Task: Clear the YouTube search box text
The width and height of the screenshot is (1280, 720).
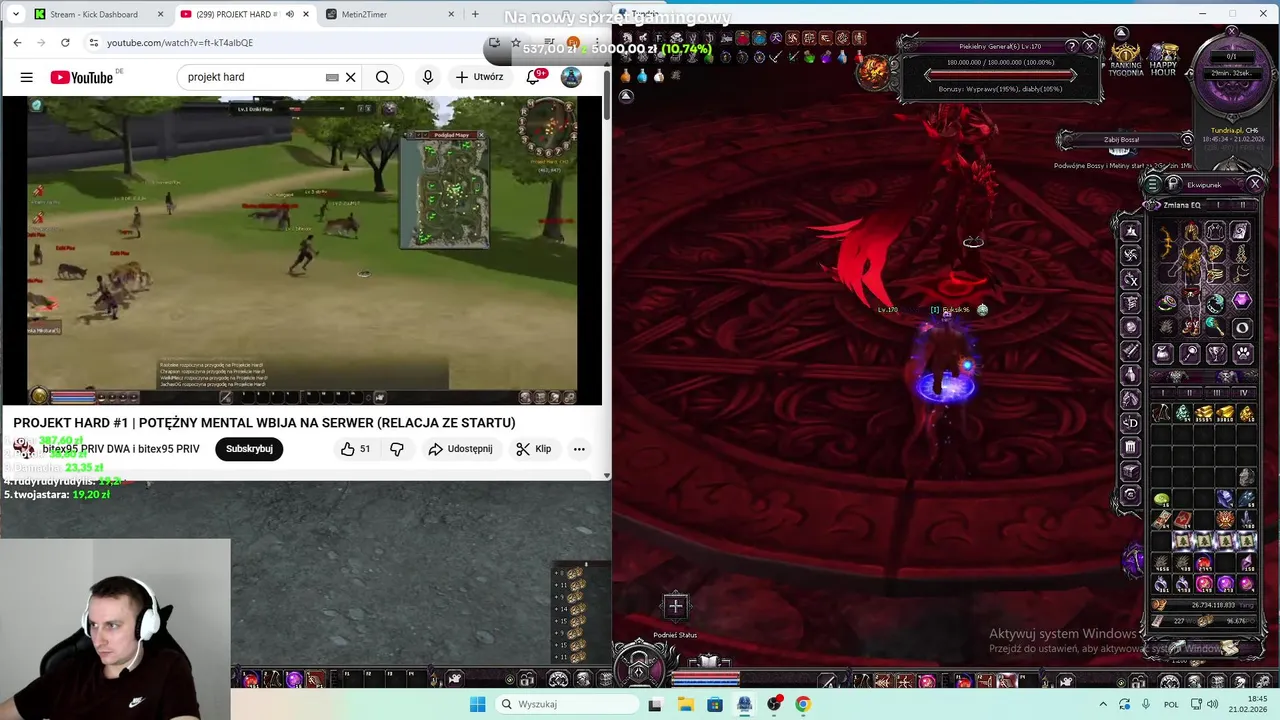Action: tap(350, 77)
